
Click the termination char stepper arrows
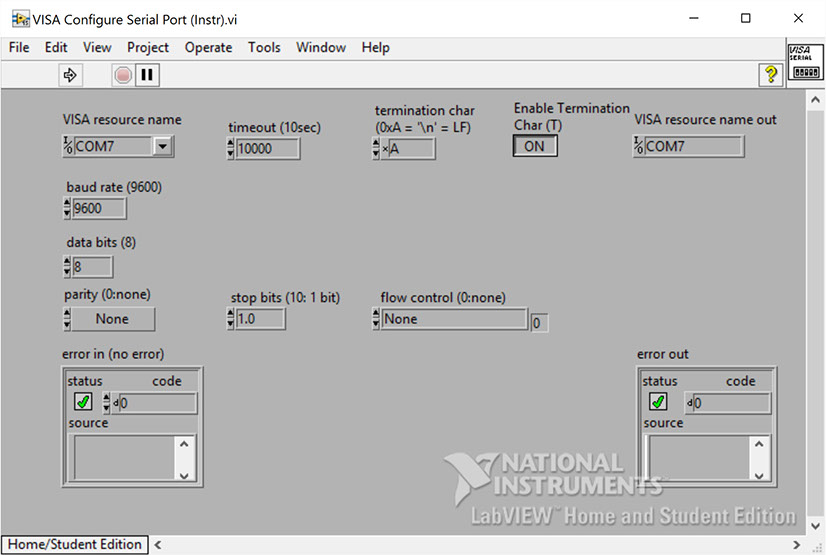click(376, 148)
